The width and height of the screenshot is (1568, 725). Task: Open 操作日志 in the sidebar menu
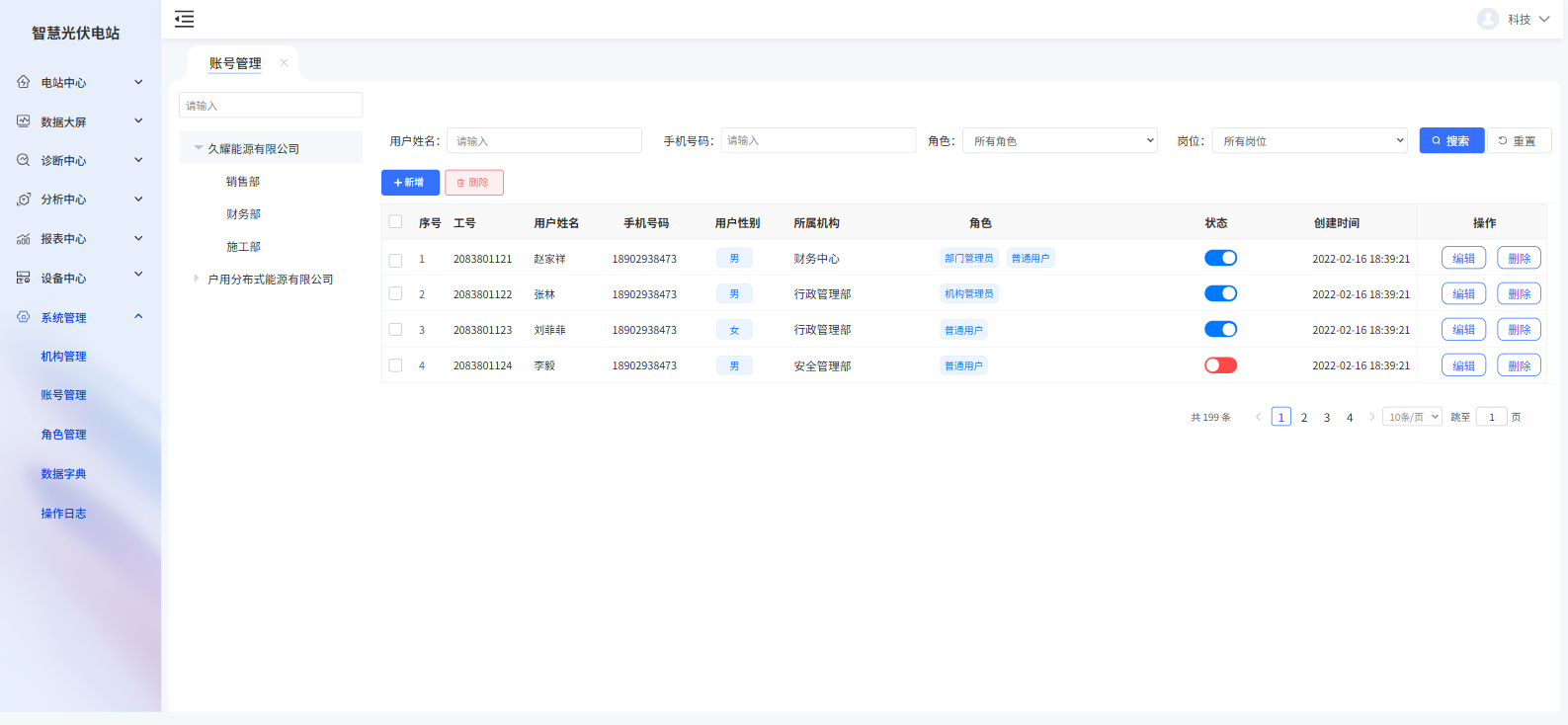click(63, 514)
